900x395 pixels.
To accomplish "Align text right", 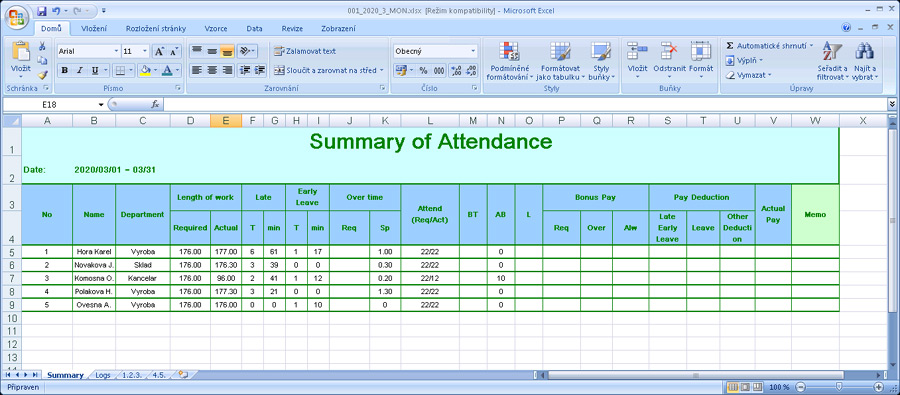I will [227, 70].
